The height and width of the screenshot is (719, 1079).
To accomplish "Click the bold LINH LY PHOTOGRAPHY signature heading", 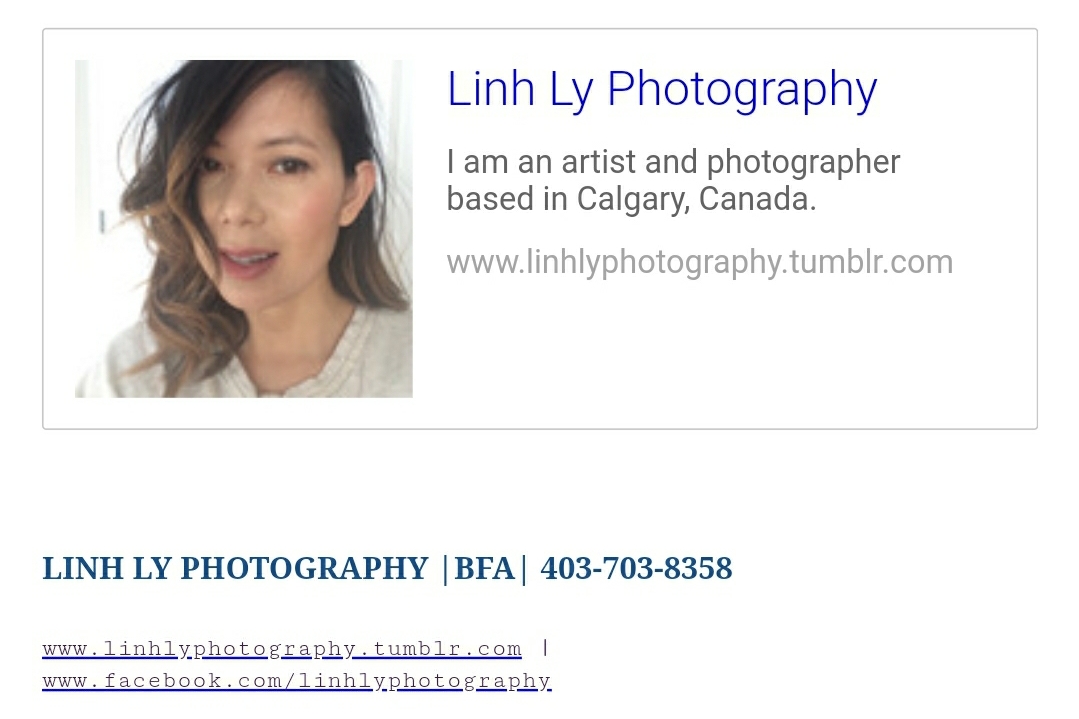I will pos(235,569).
